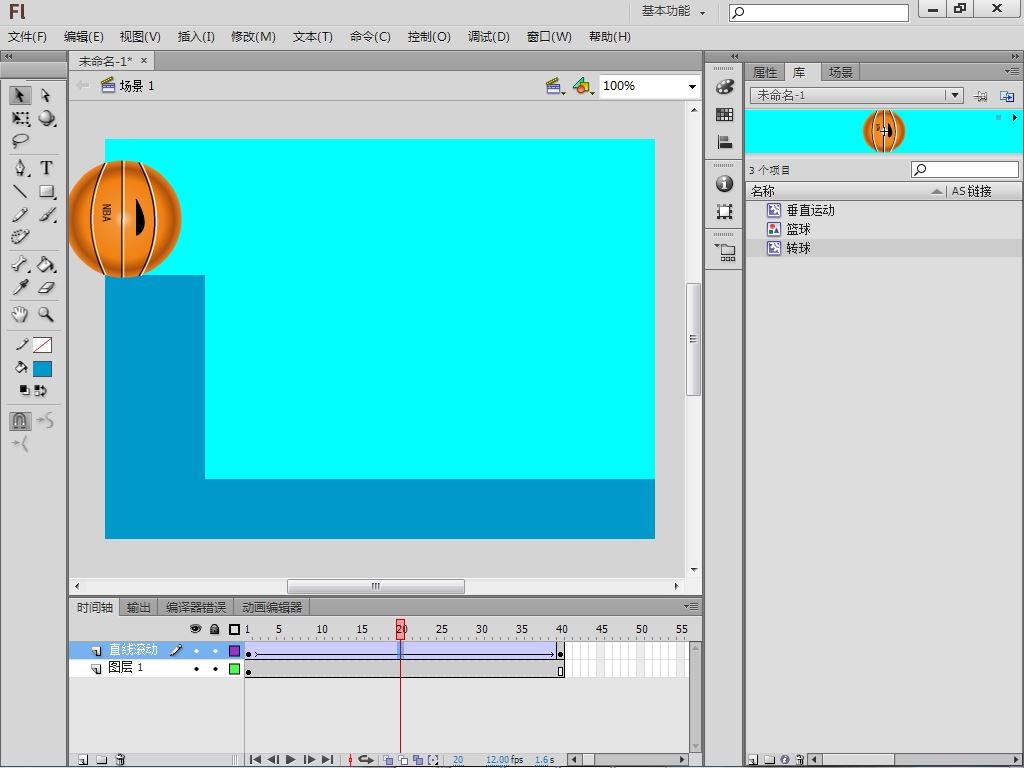
Task: Open the Transform panel icon
Action: 724,212
